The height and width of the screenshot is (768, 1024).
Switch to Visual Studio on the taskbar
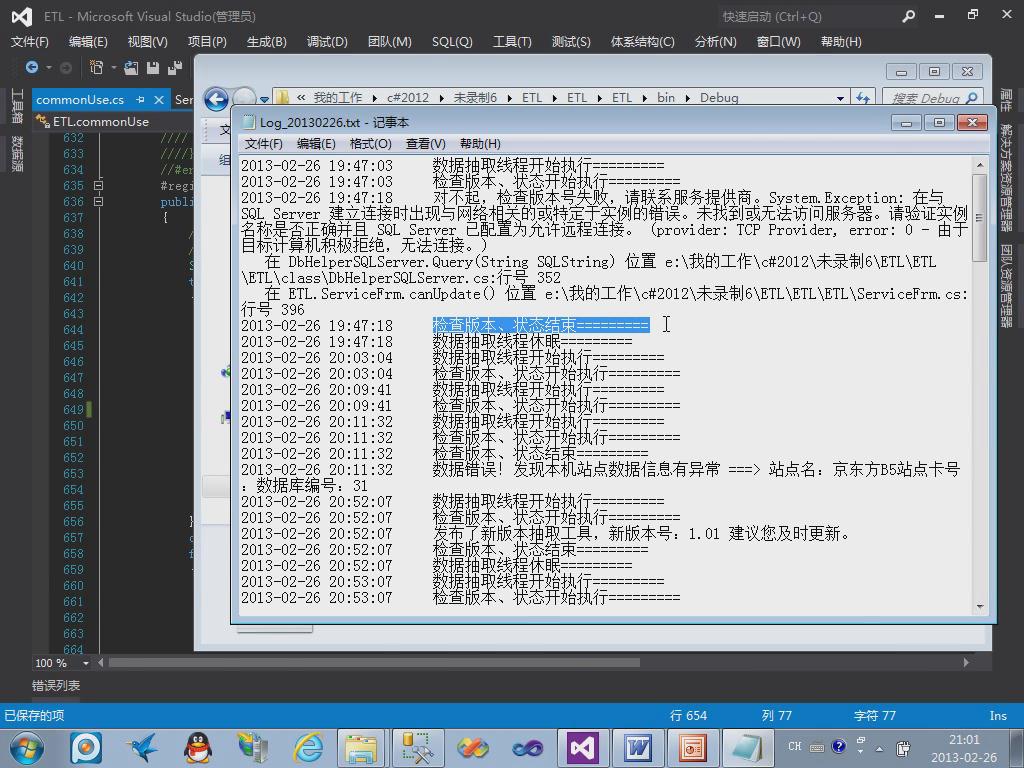[x=583, y=748]
